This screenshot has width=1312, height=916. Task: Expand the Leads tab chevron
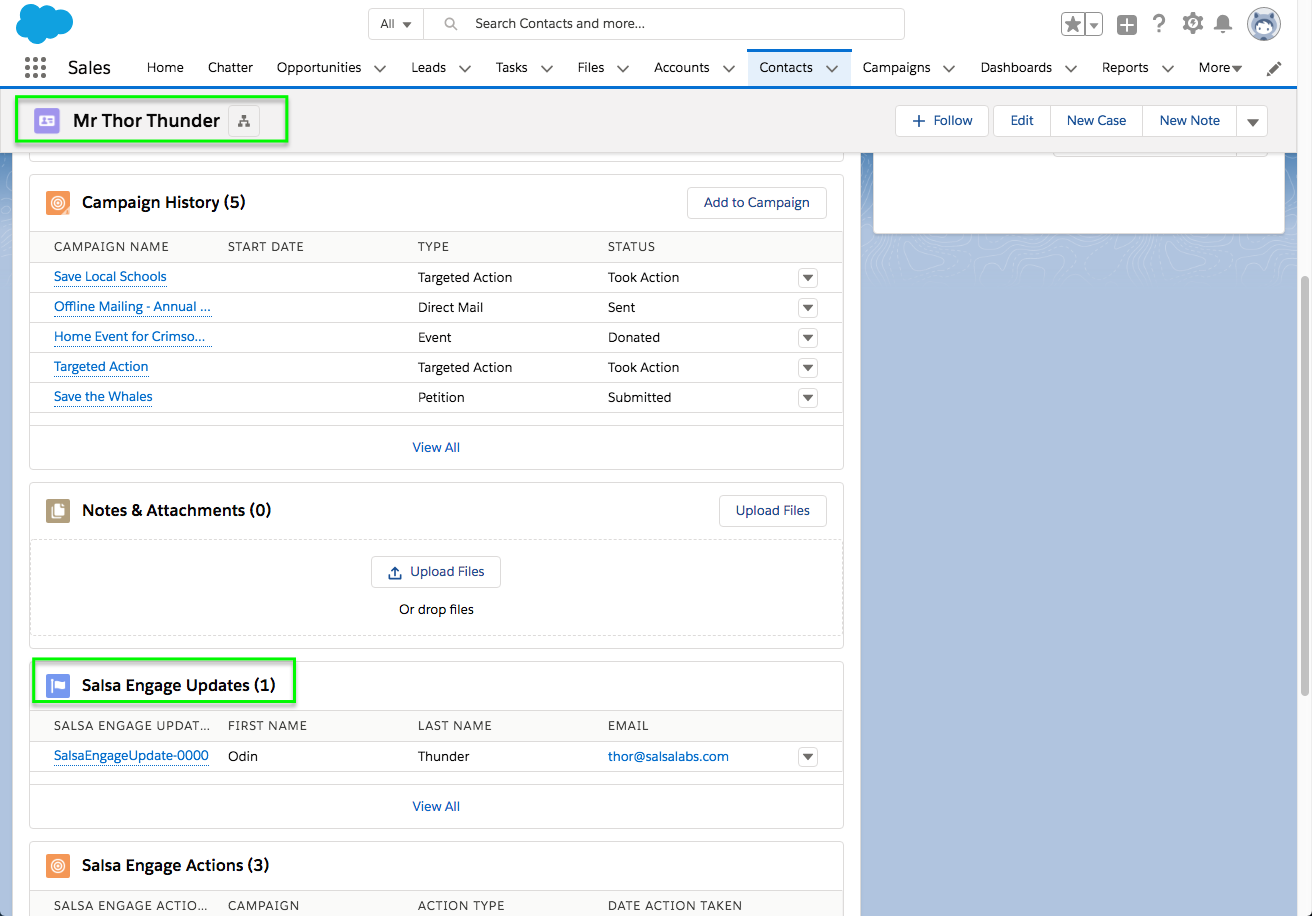click(465, 68)
